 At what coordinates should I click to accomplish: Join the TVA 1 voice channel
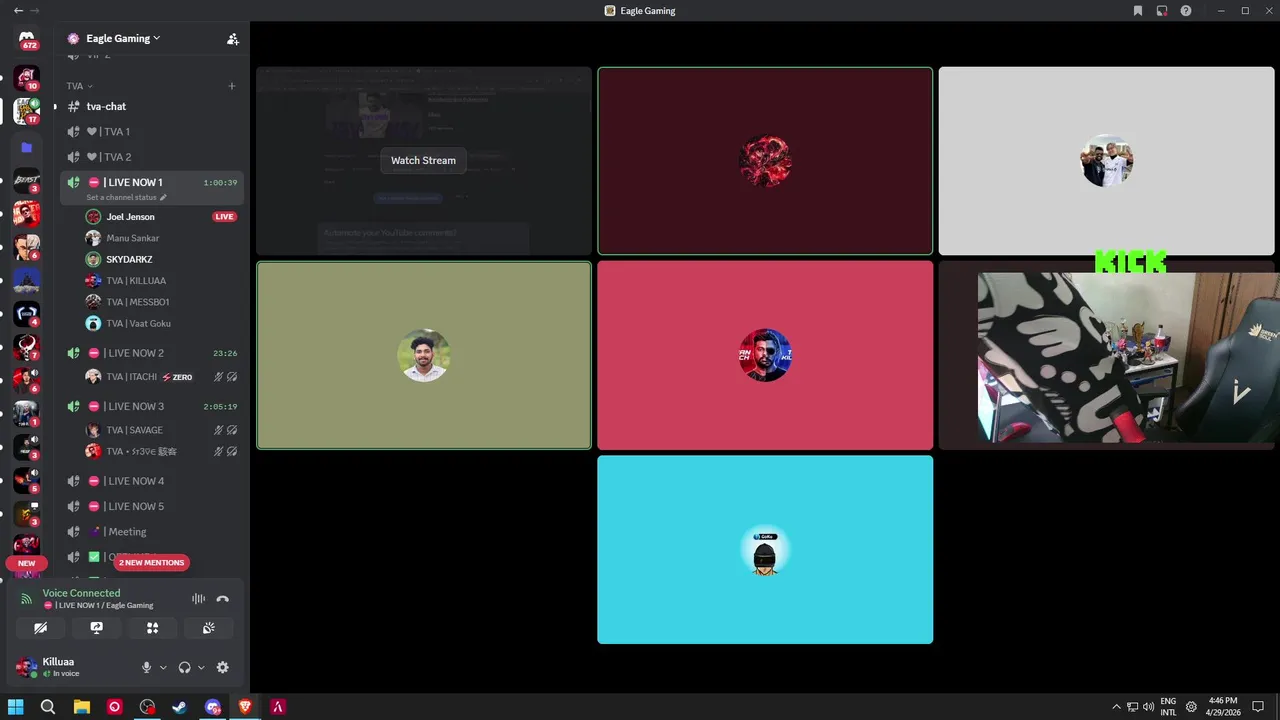tap(152, 132)
